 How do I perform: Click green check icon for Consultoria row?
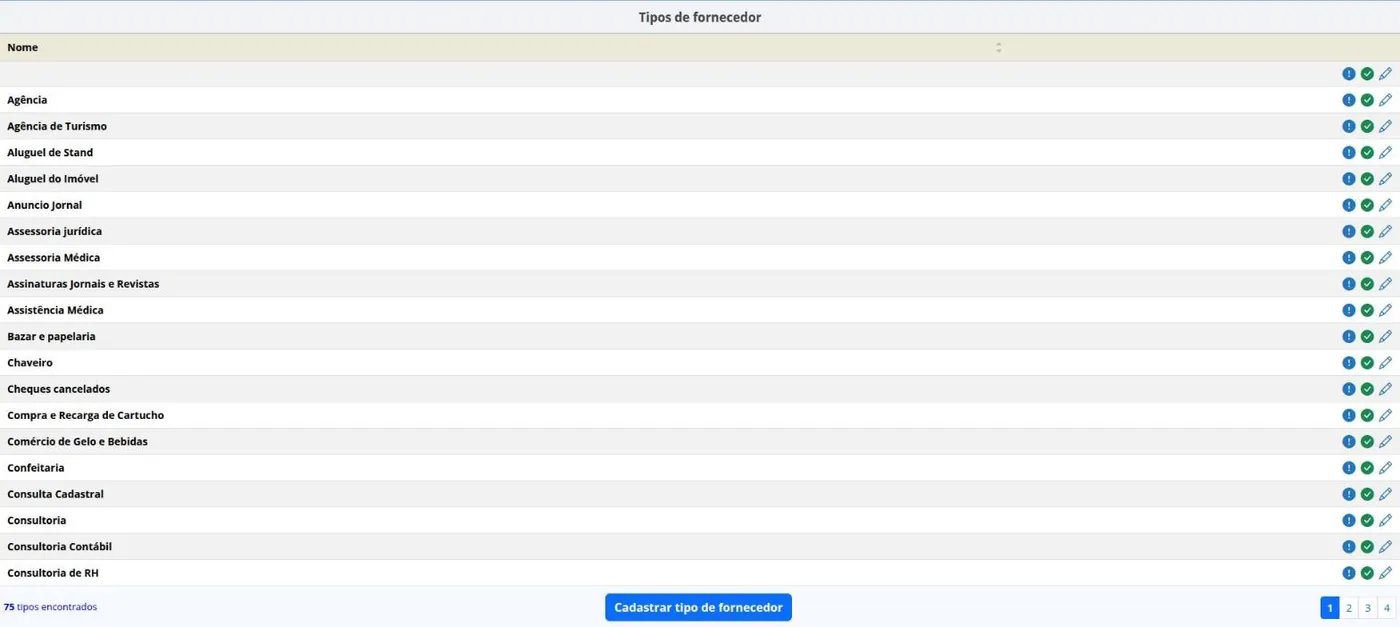click(x=1367, y=520)
